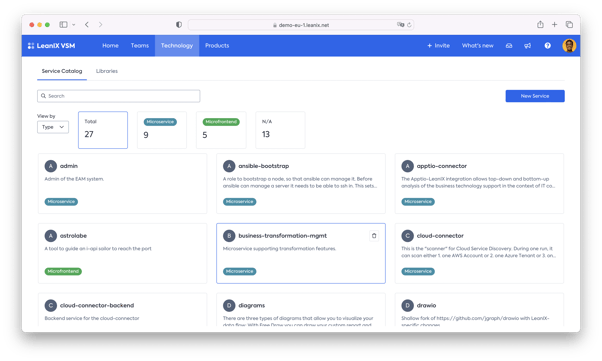Screen dimensions: 602x361
Task: Open the Technology menu item
Action: tap(177, 46)
